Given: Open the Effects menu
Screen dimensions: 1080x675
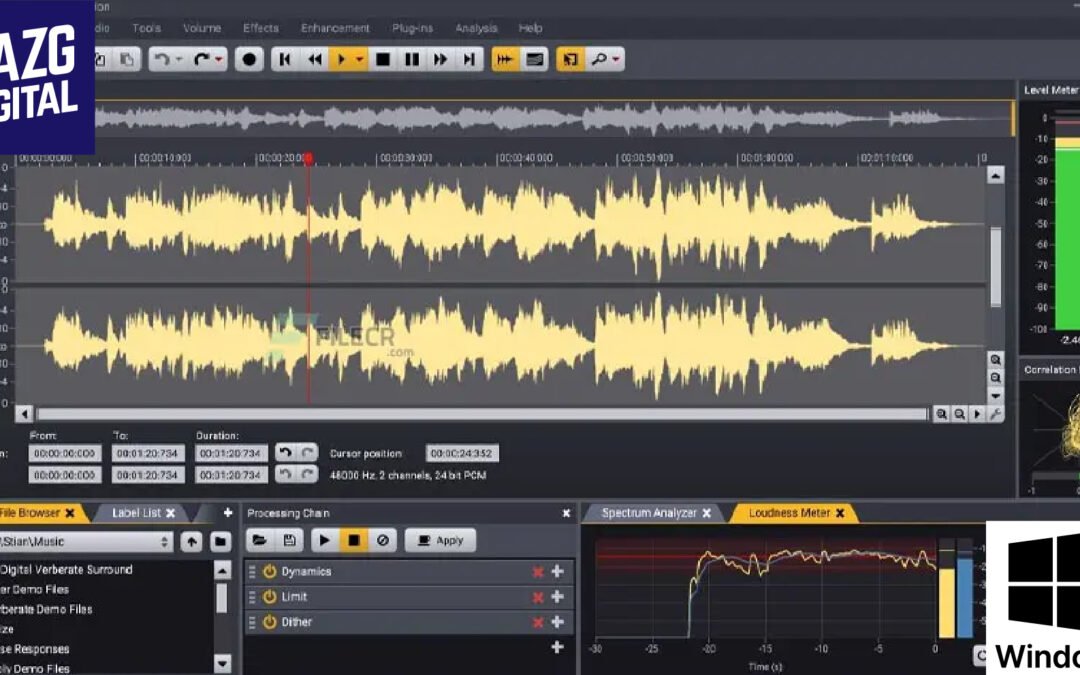Looking at the screenshot, I should point(261,28).
